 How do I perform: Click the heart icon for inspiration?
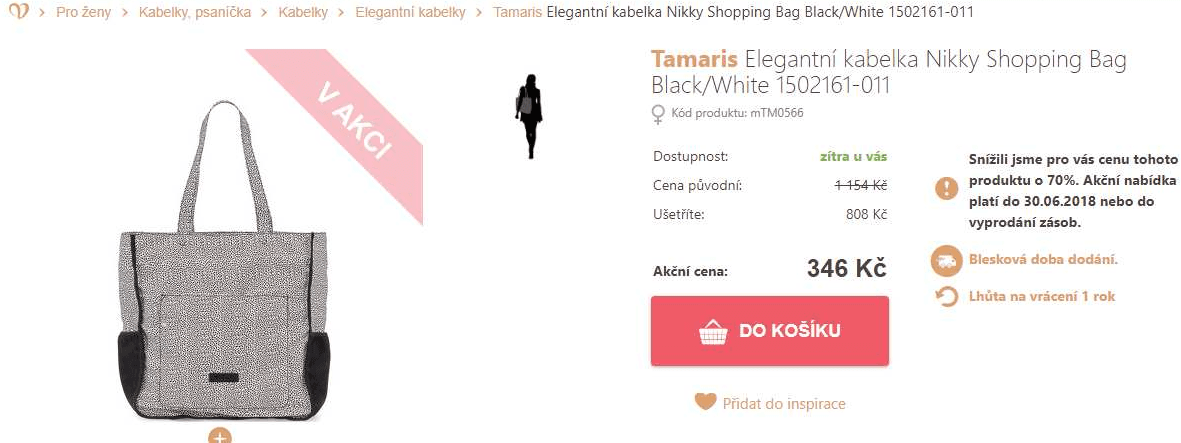[x=705, y=402]
